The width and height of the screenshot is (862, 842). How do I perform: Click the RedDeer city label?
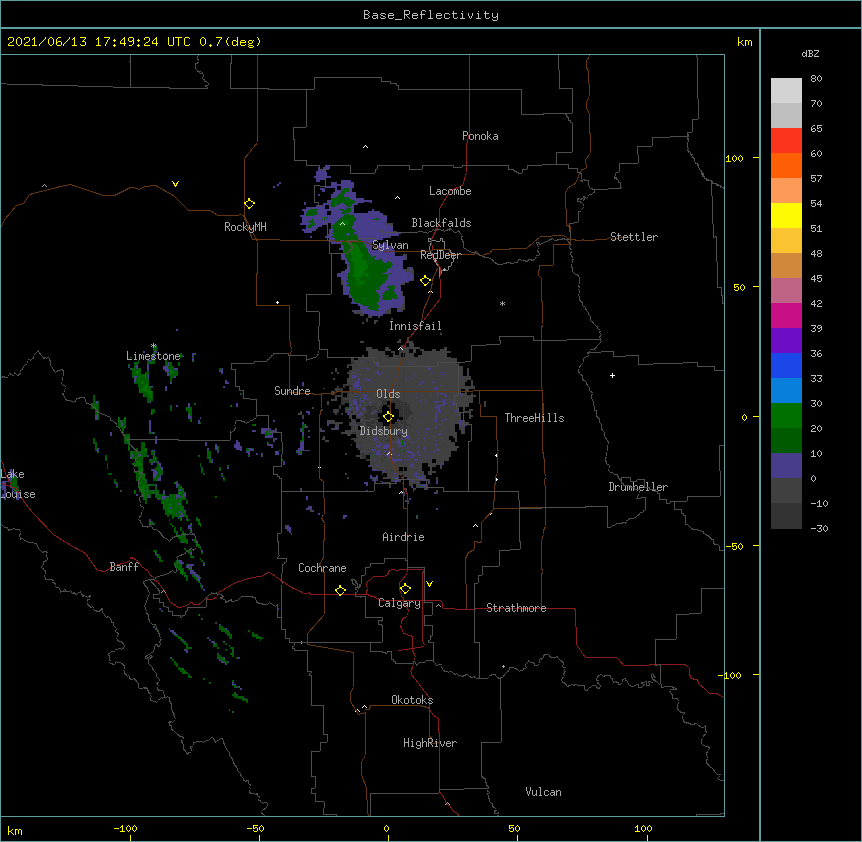pos(440,255)
